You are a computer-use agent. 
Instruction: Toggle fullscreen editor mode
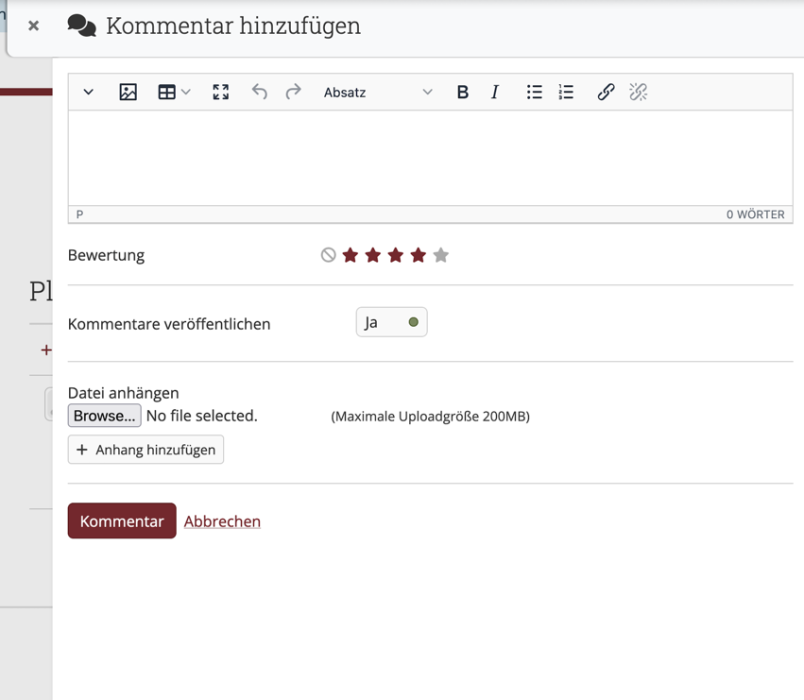[x=221, y=92]
